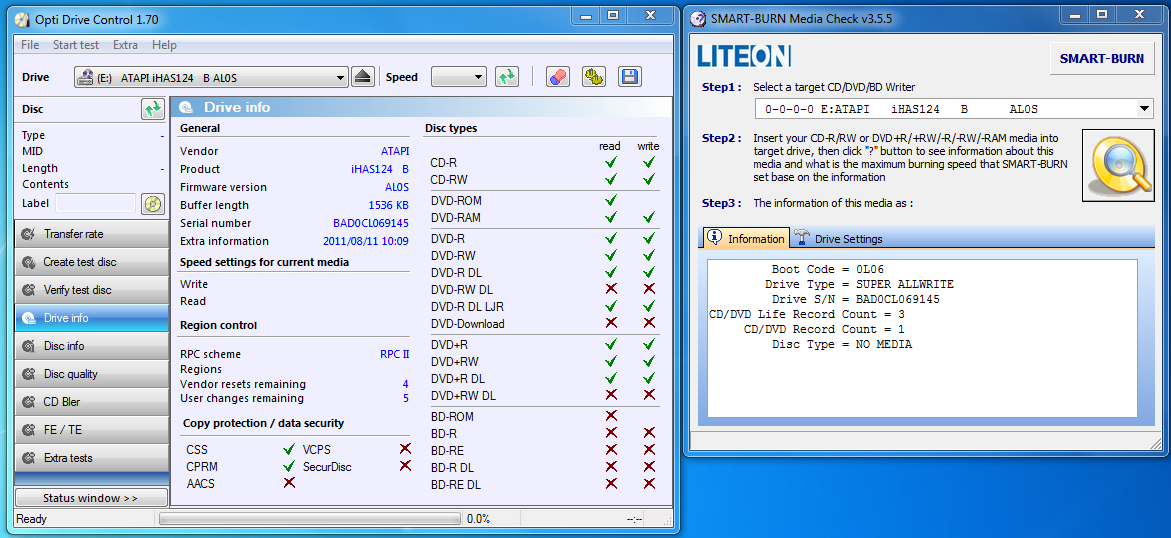The height and width of the screenshot is (538, 1171).
Task: Click the SMART-BURN window title icon
Action: tap(698, 19)
